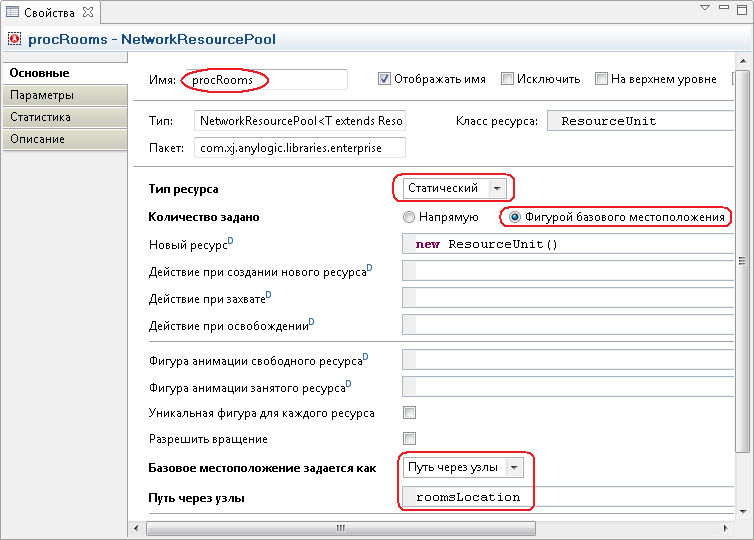The width and height of the screenshot is (754, 540).
Task: Check Уникальная фигура для каждого ресурса
Action: point(410,413)
